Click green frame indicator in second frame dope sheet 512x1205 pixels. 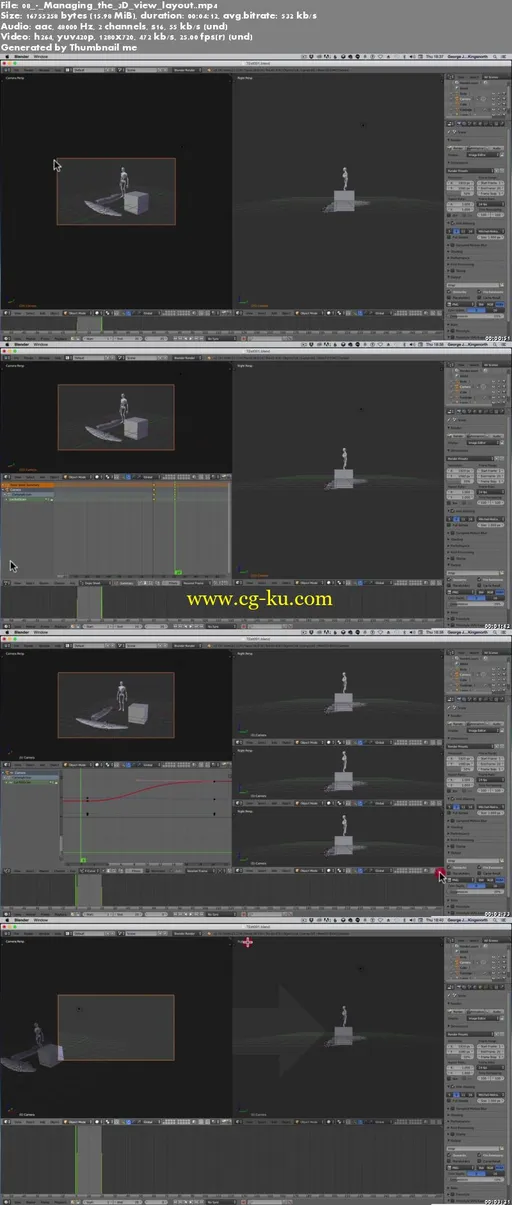click(x=177, y=572)
